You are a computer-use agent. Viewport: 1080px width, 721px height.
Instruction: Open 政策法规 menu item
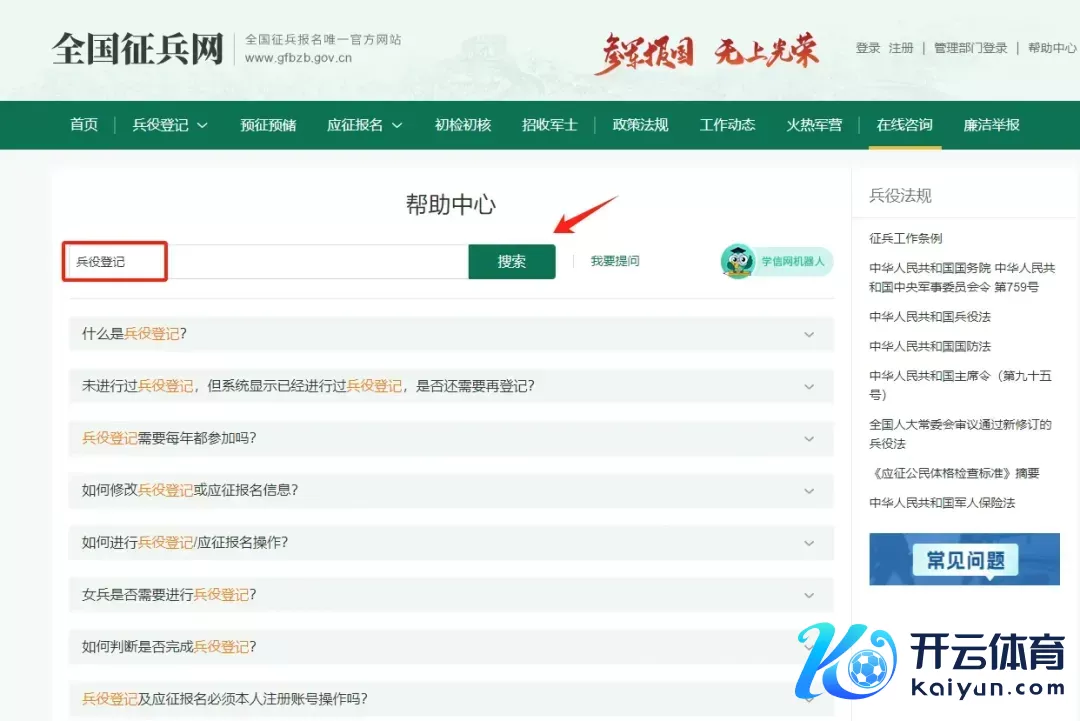[x=640, y=125]
